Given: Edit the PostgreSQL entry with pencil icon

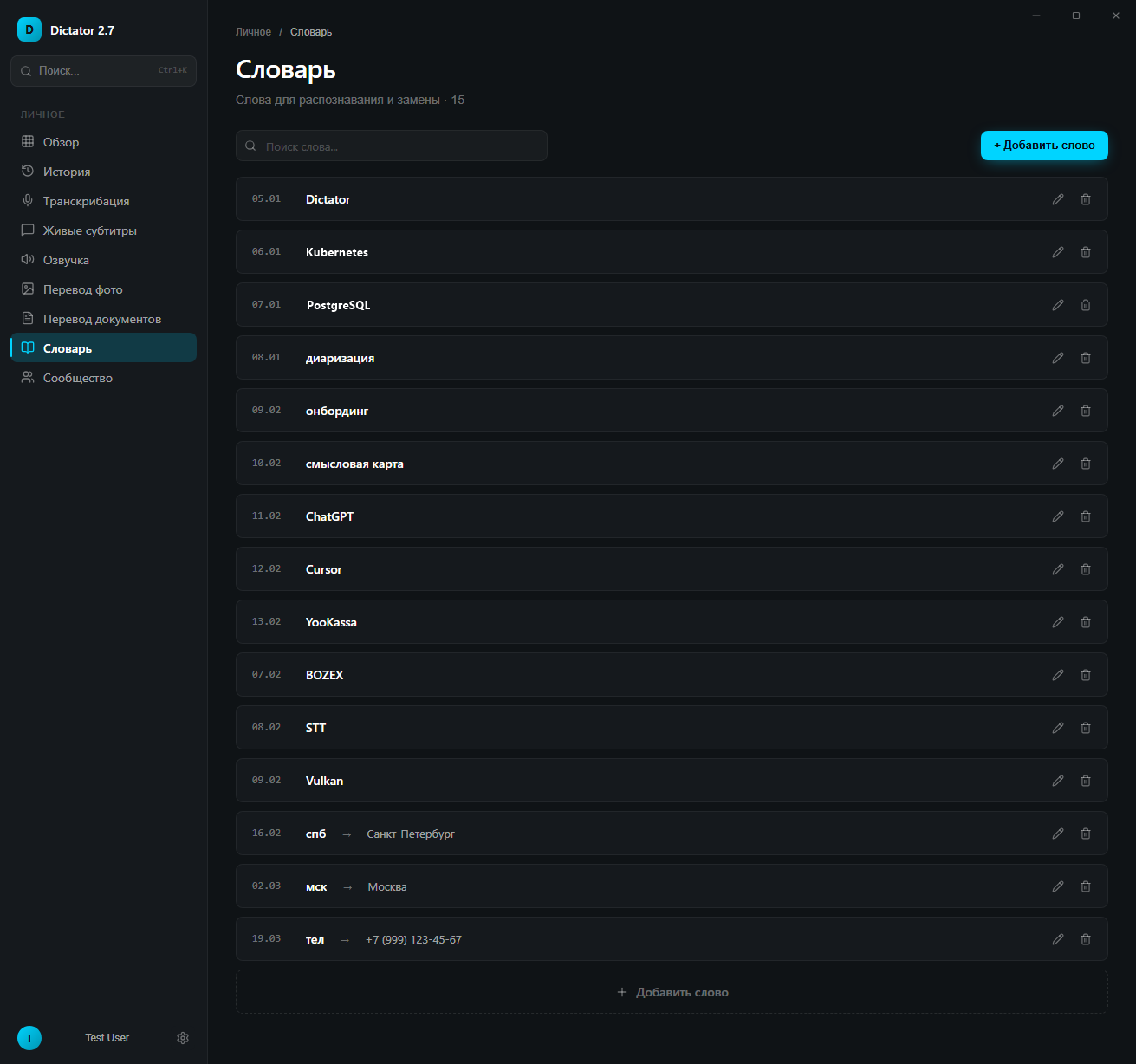Looking at the screenshot, I should (1058, 305).
